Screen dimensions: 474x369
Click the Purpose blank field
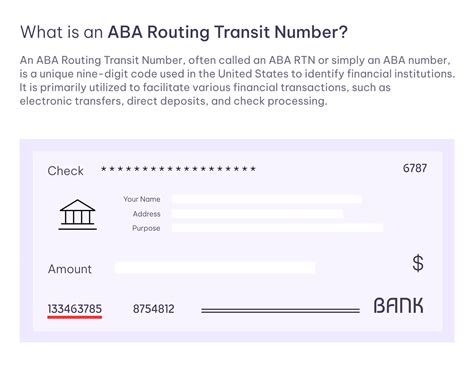pos(277,228)
